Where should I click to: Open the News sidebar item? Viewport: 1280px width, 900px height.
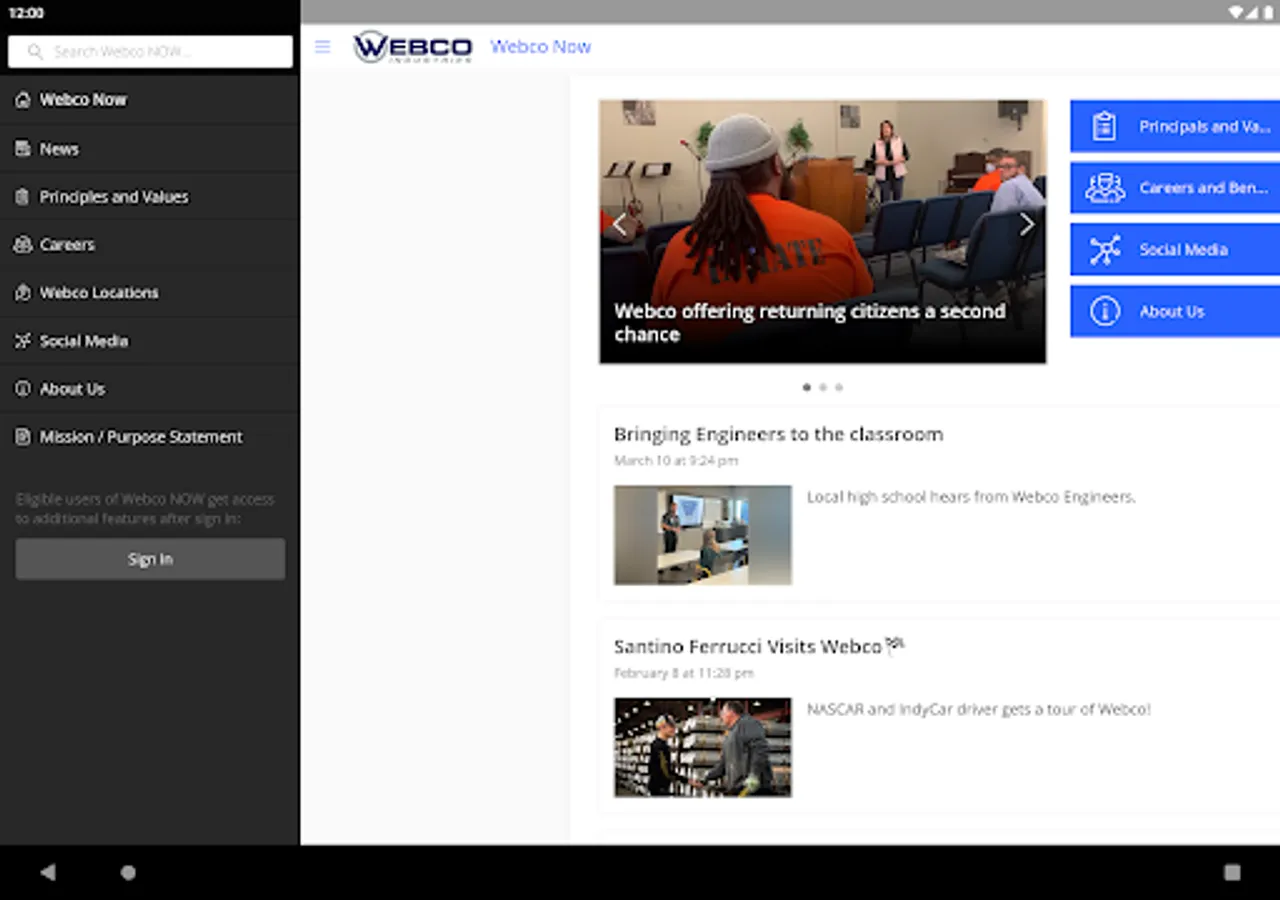coord(150,148)
